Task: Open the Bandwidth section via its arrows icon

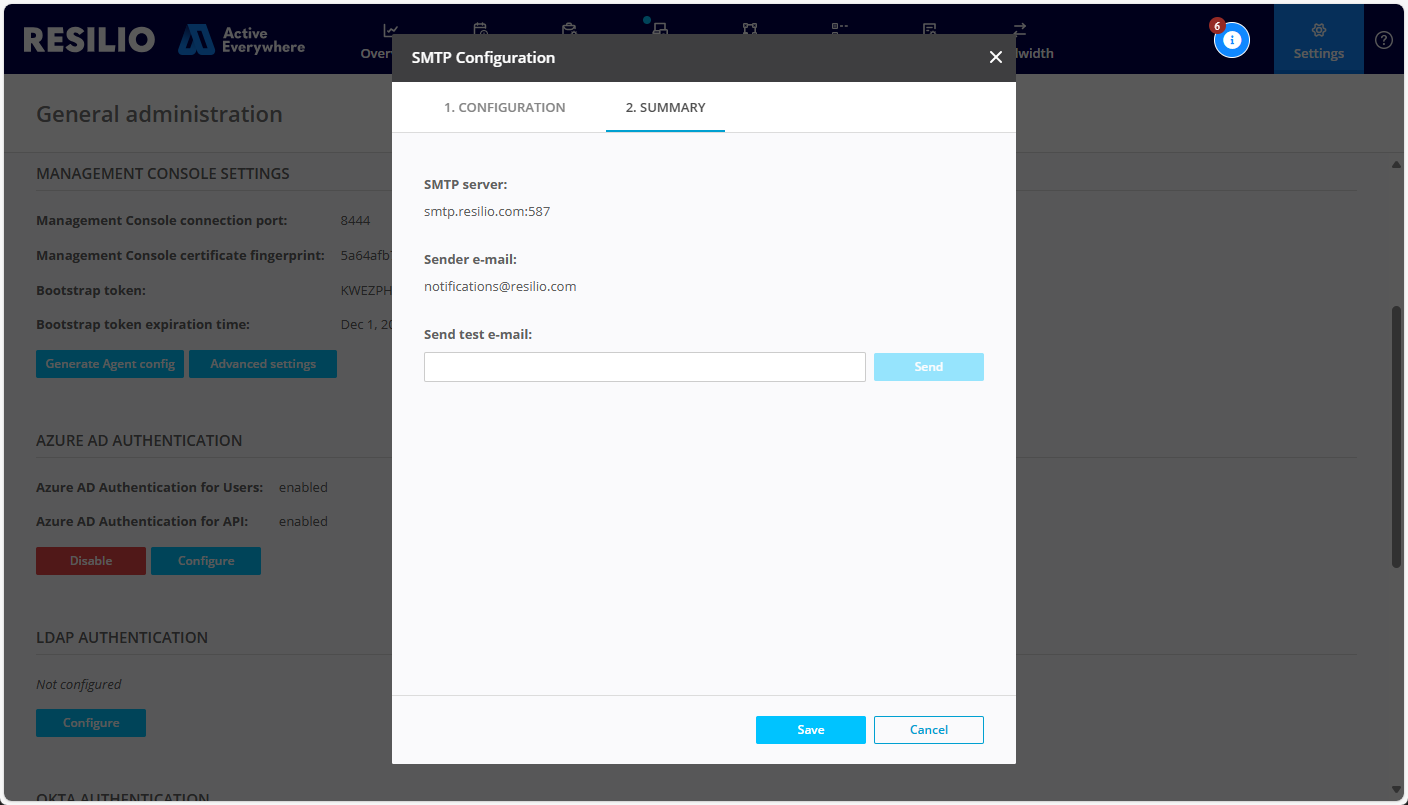Action: [x=1022, y=31]
